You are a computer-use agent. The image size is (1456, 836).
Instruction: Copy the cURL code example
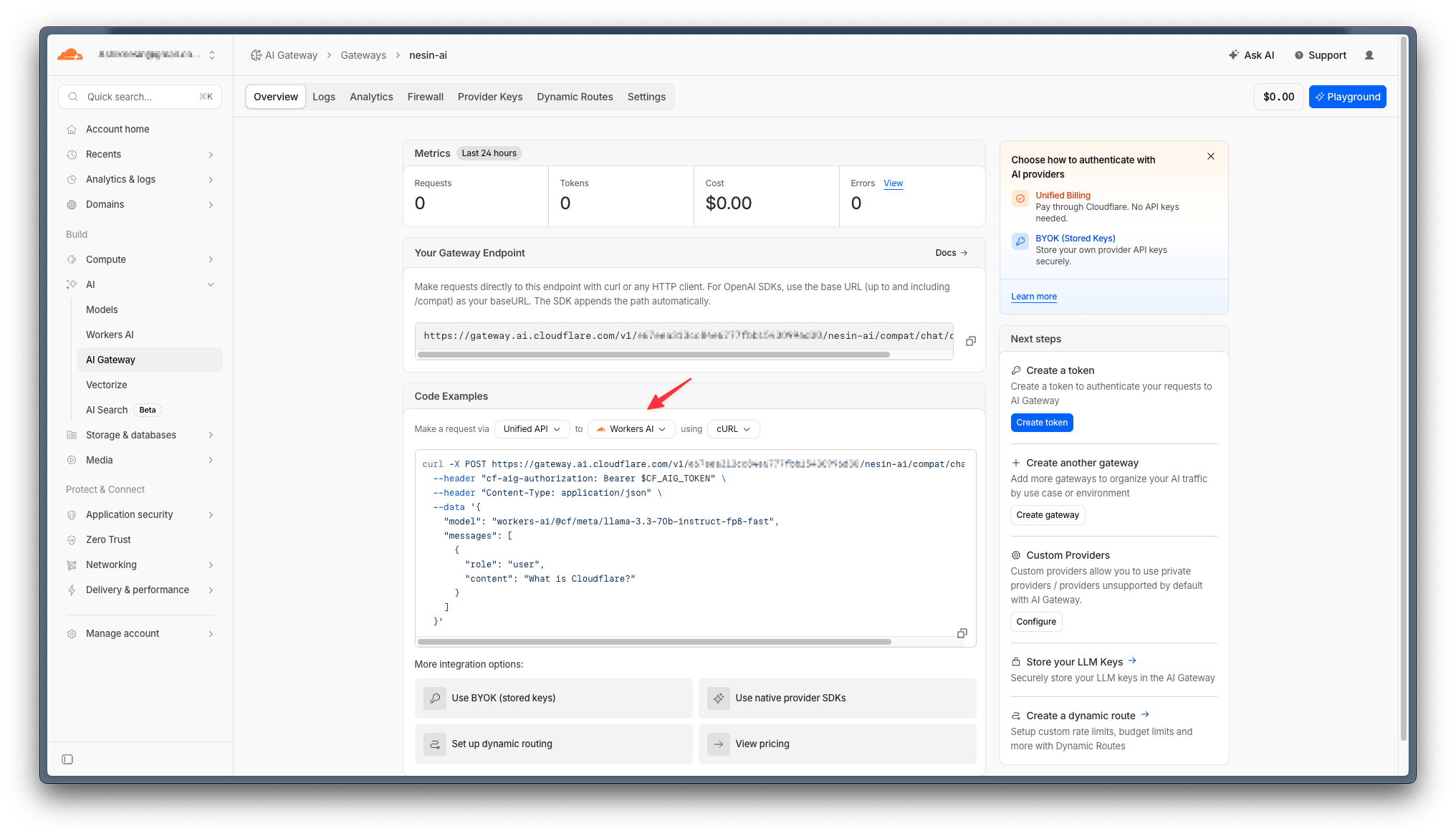962,633
